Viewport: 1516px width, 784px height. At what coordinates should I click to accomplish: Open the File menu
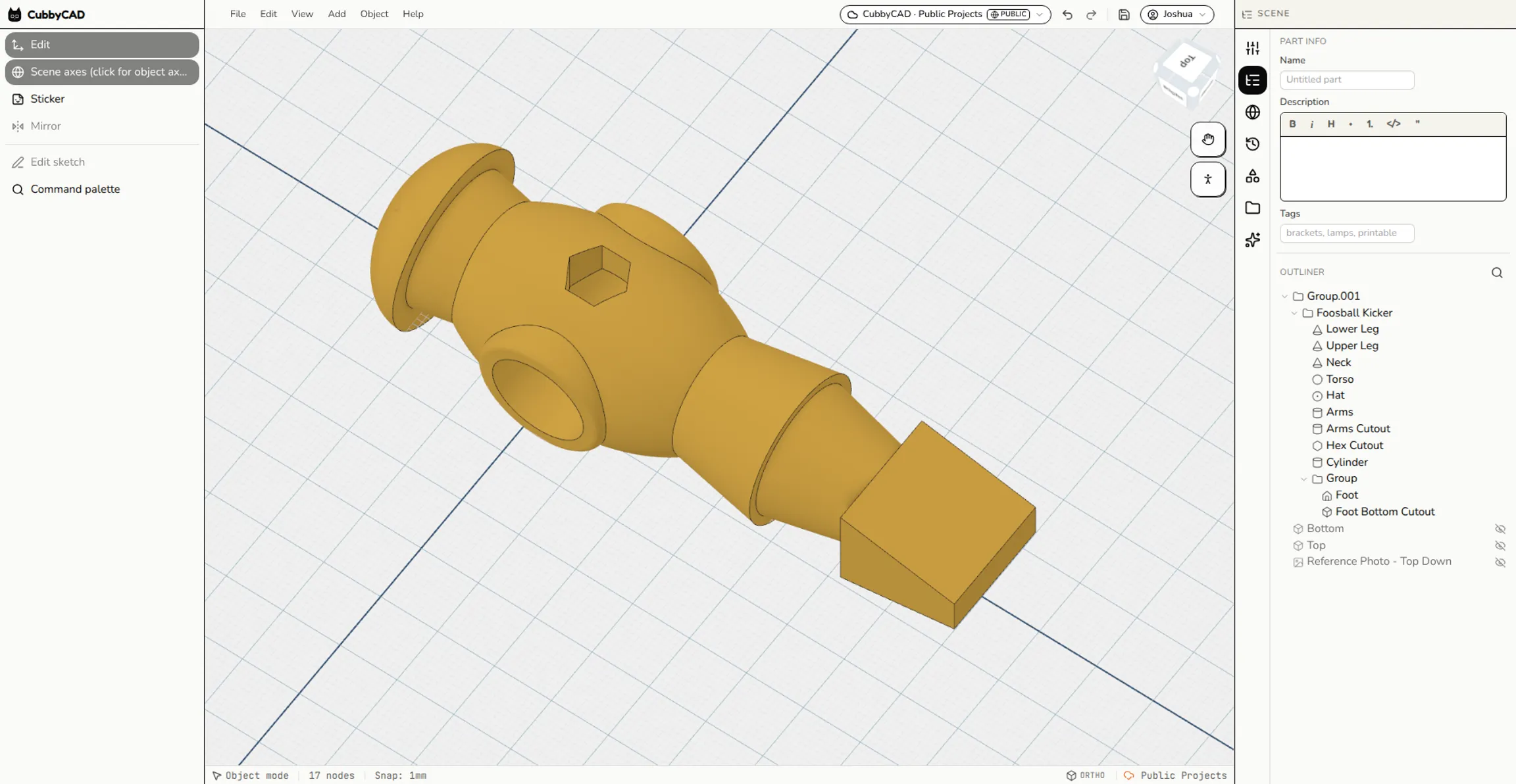(x=238, y=14)
